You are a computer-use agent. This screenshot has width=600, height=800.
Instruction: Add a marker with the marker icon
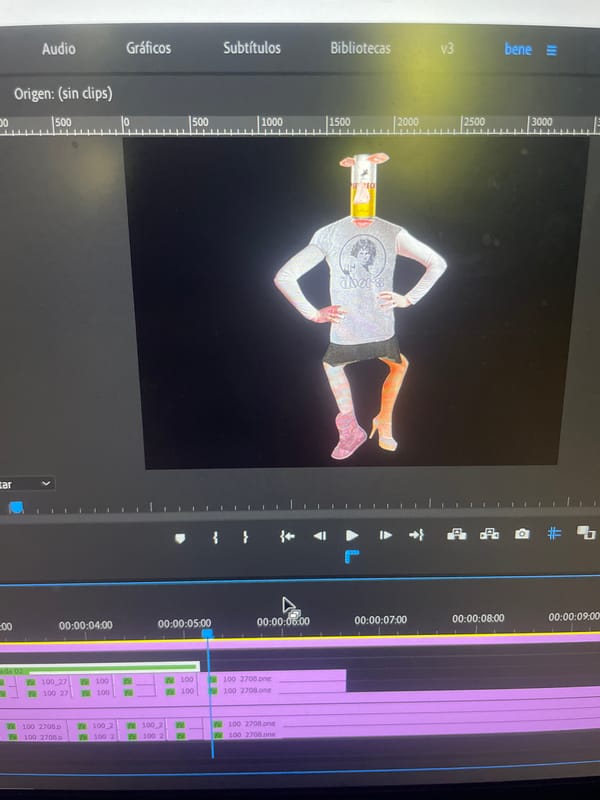[x=180, y=538]
